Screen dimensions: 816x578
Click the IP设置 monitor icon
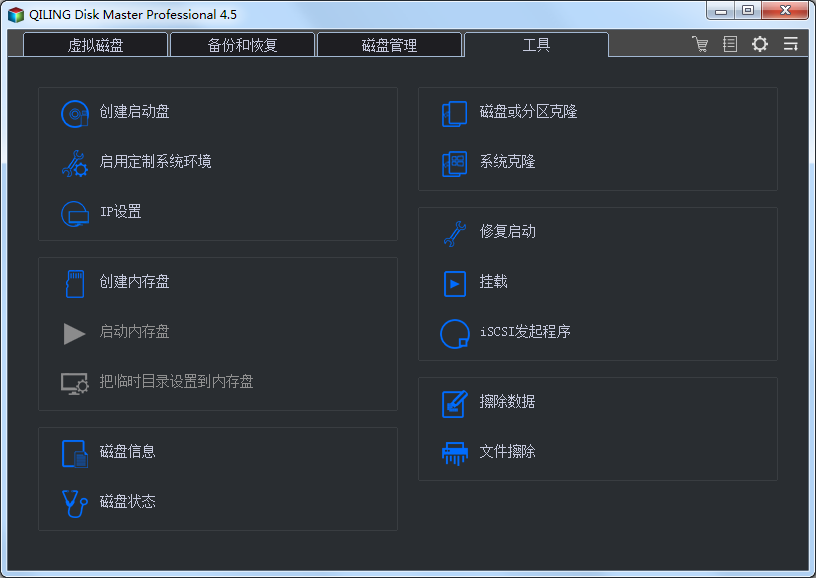coord(75,214)
